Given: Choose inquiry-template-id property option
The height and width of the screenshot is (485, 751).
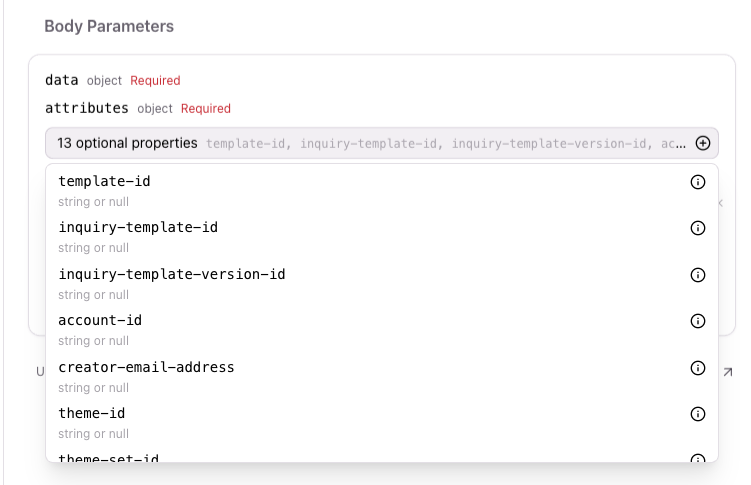Looking at the screenshot, I should tap(138, 228).
